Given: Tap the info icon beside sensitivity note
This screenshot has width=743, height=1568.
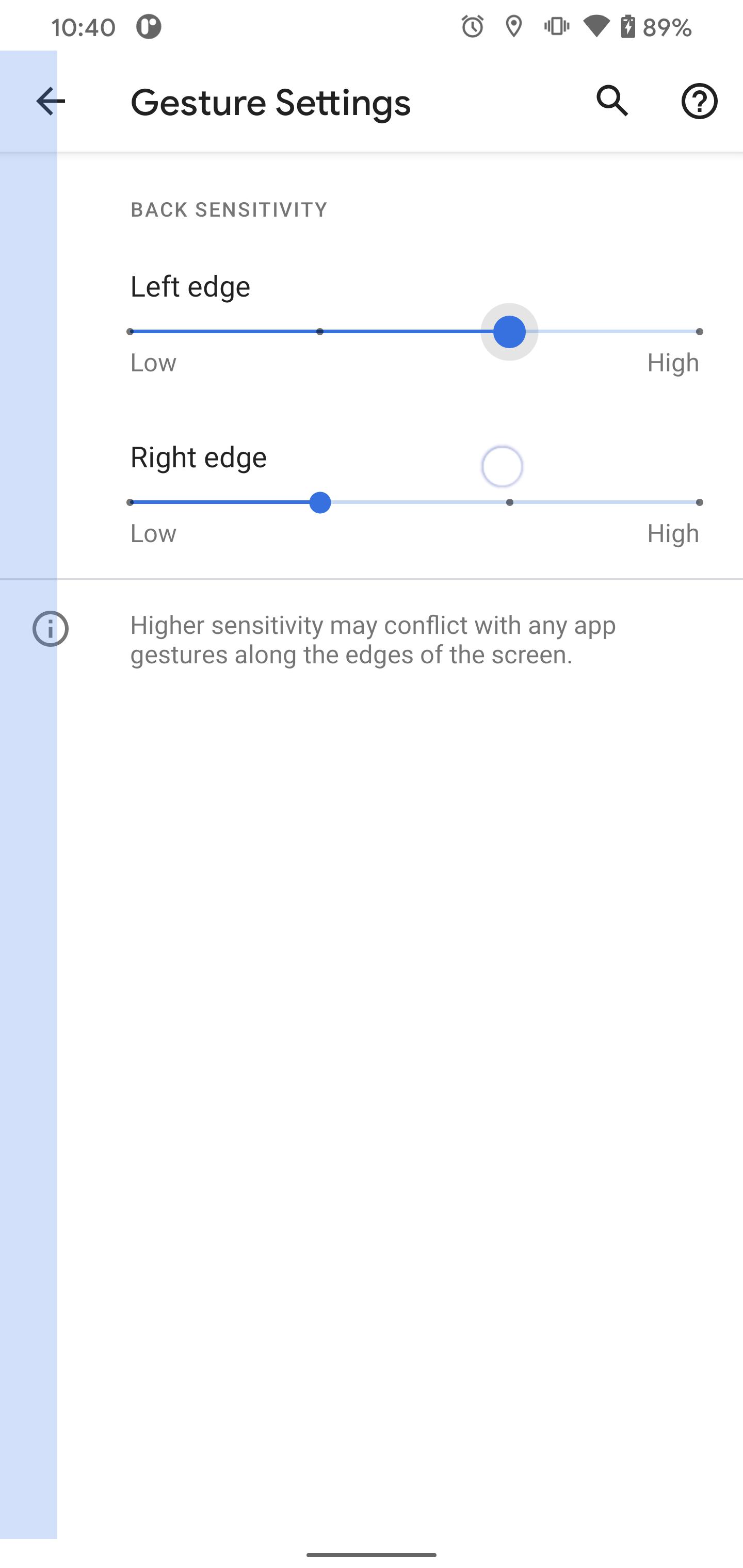Looking at the screenshot, I should pos(51,629).
